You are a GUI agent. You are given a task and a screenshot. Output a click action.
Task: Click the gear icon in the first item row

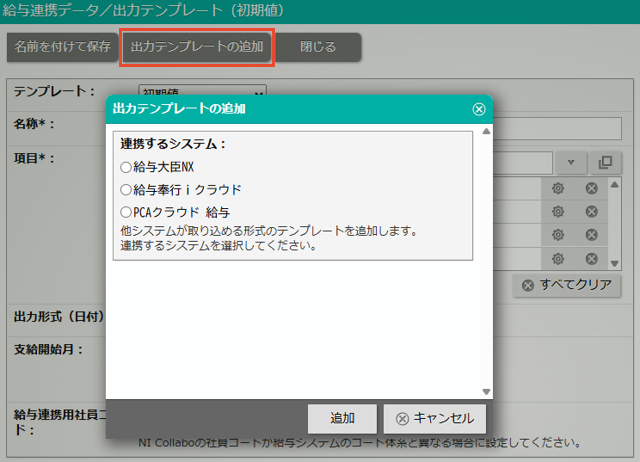click(558, 188)
